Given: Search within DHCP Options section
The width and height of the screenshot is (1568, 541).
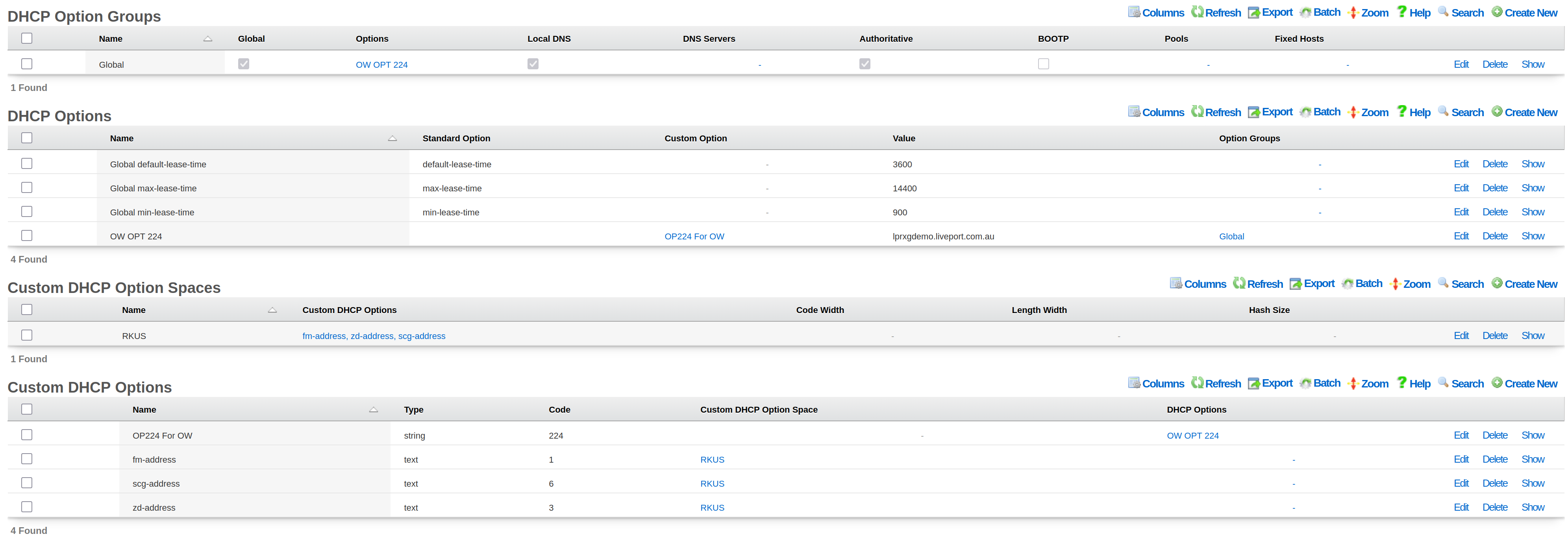Looking at the screenshot, I should pos(1461,113).
